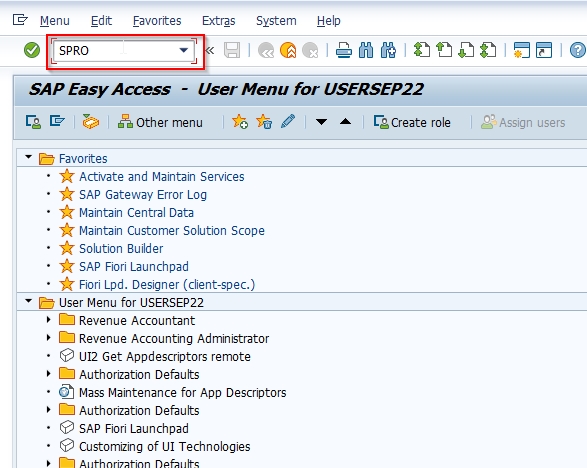Click the Find binoculars icon

point(366,50)
